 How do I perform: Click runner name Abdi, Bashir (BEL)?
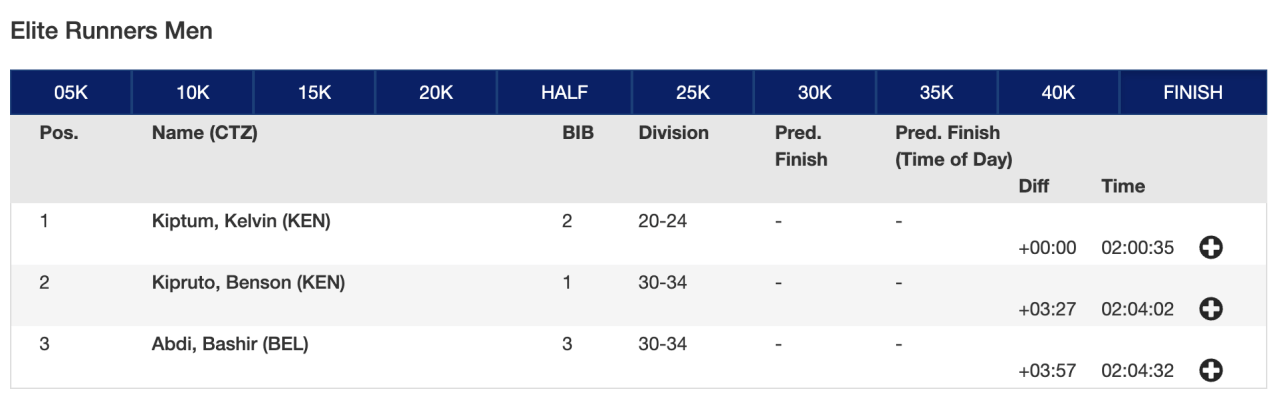pos(230,345)
